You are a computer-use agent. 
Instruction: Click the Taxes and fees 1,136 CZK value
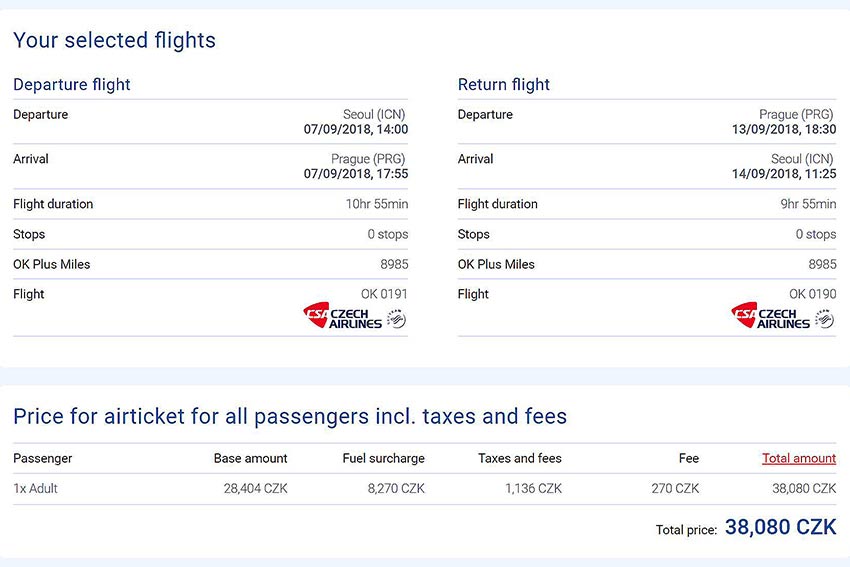533,488
